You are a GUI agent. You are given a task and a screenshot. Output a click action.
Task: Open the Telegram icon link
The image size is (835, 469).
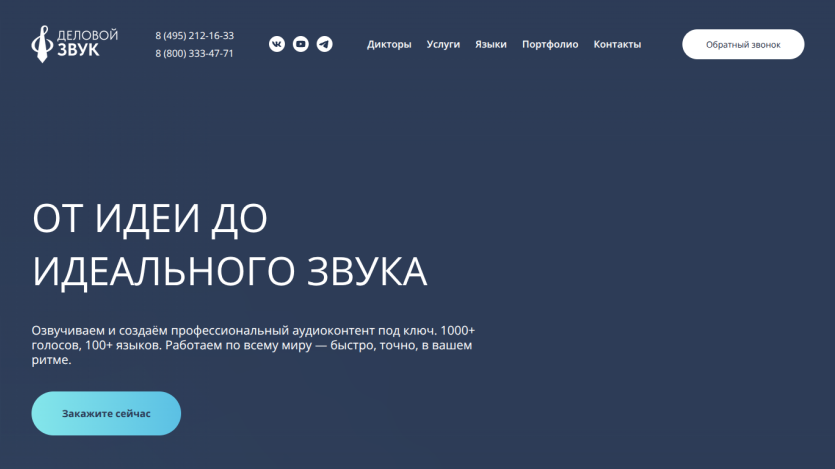pyautogui.click(x=324, y=44)
